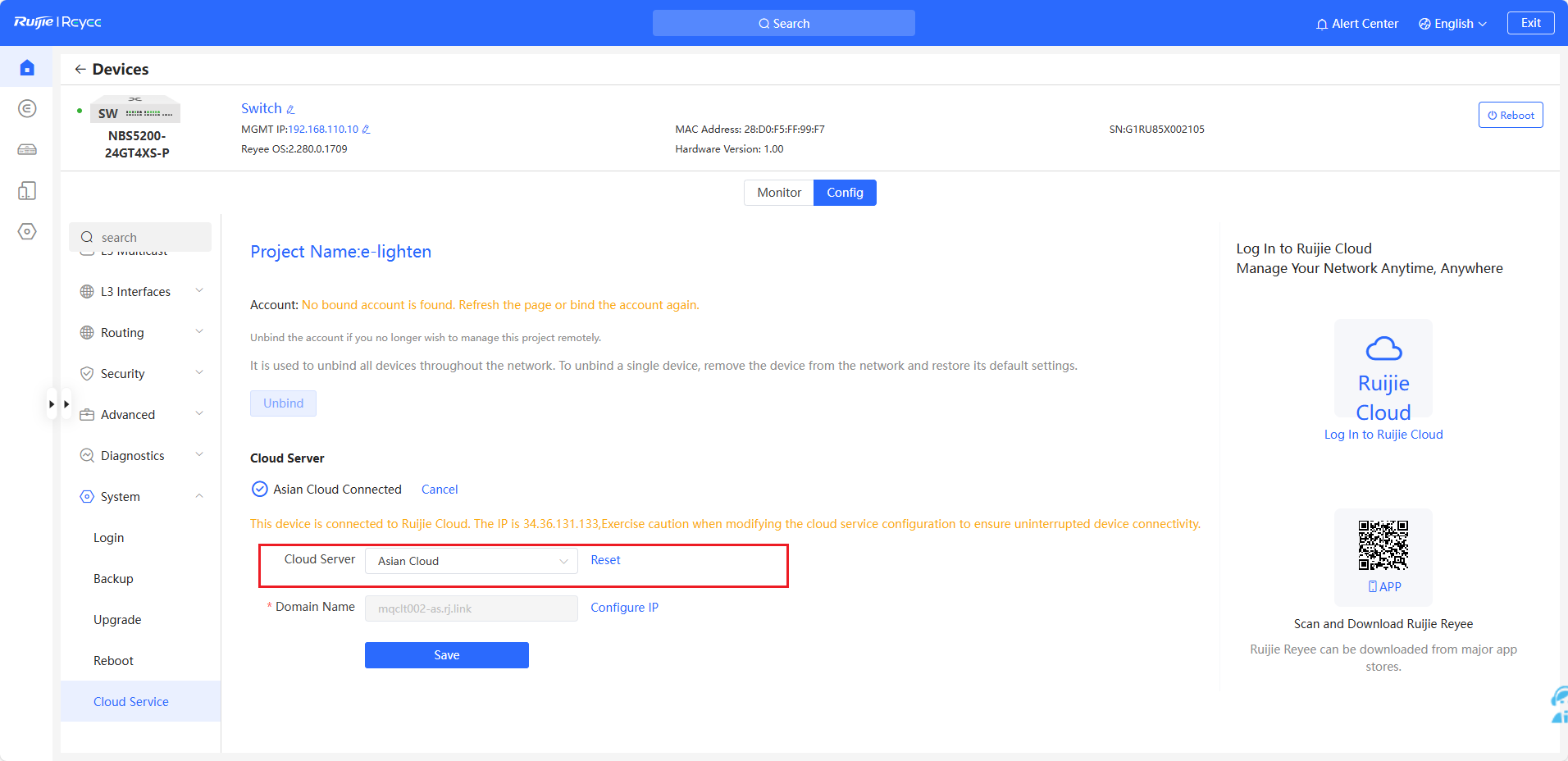Click the Exit button

(x=1530, y=23)
